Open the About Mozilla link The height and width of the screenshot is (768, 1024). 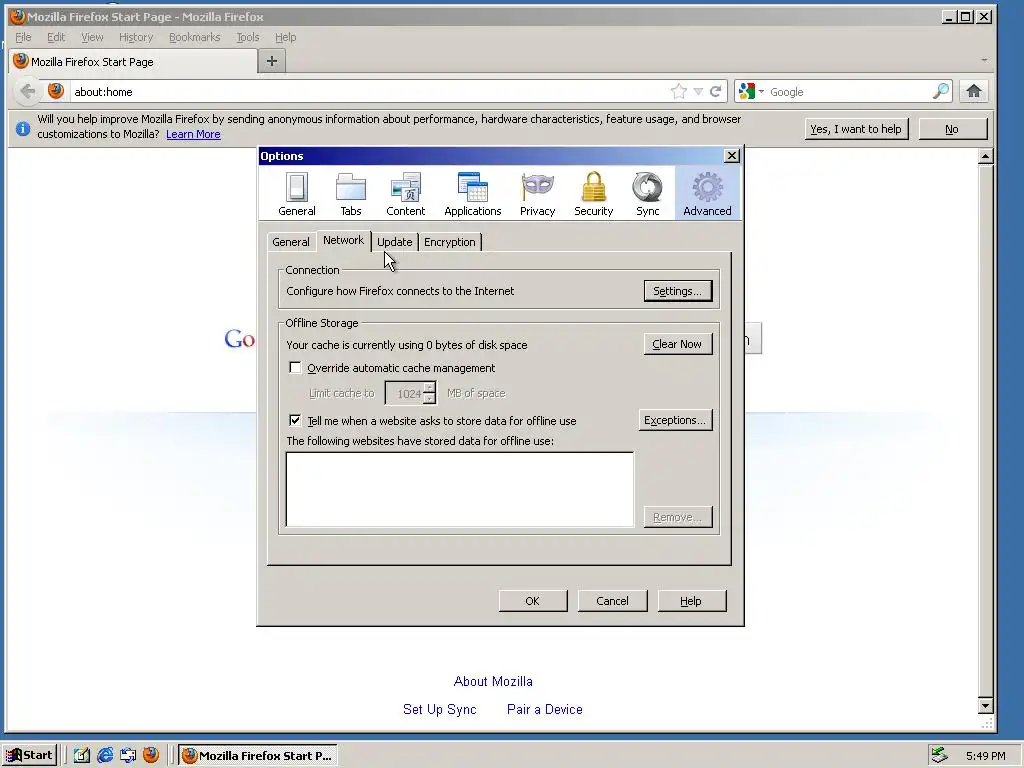pyautogui.click(x=493, y=681)
